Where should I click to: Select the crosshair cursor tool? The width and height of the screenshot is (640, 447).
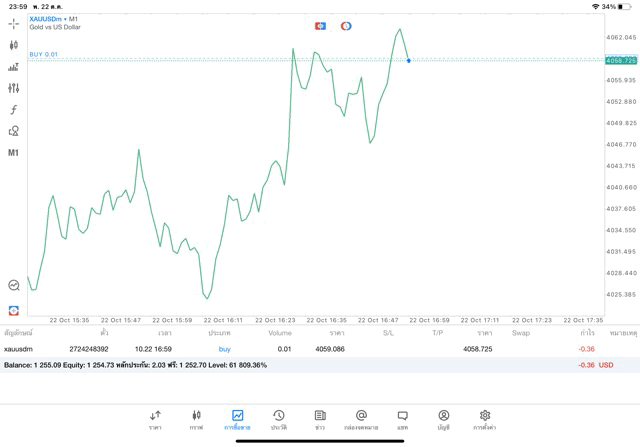[x=13, y=23]
